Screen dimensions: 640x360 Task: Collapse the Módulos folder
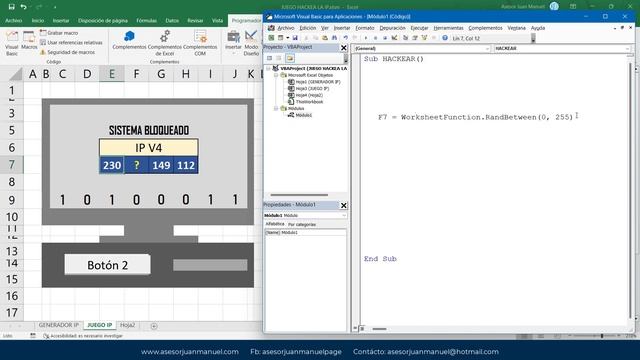click(x=276, y=109)
